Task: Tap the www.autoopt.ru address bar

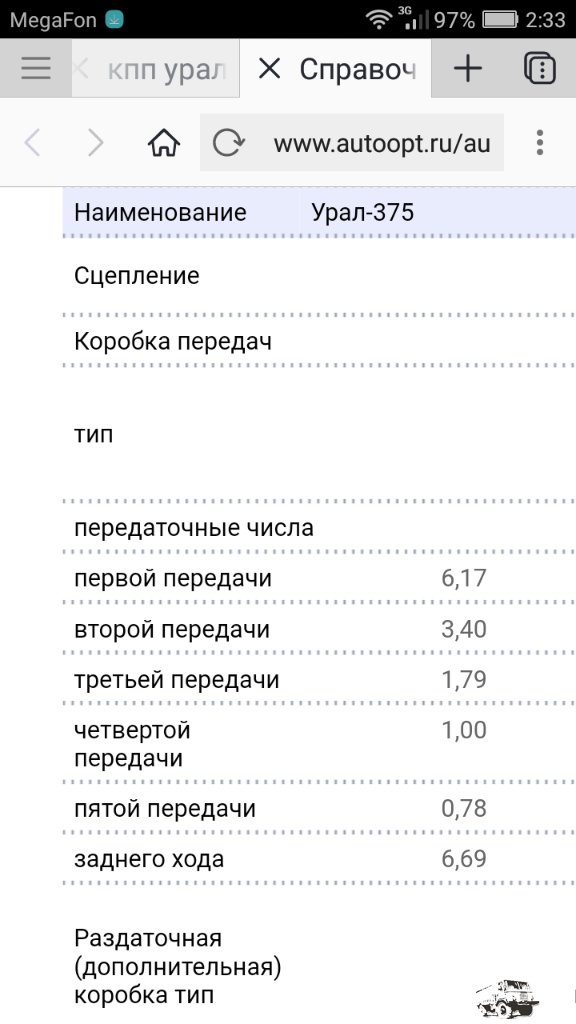Action: coord(352,142)
